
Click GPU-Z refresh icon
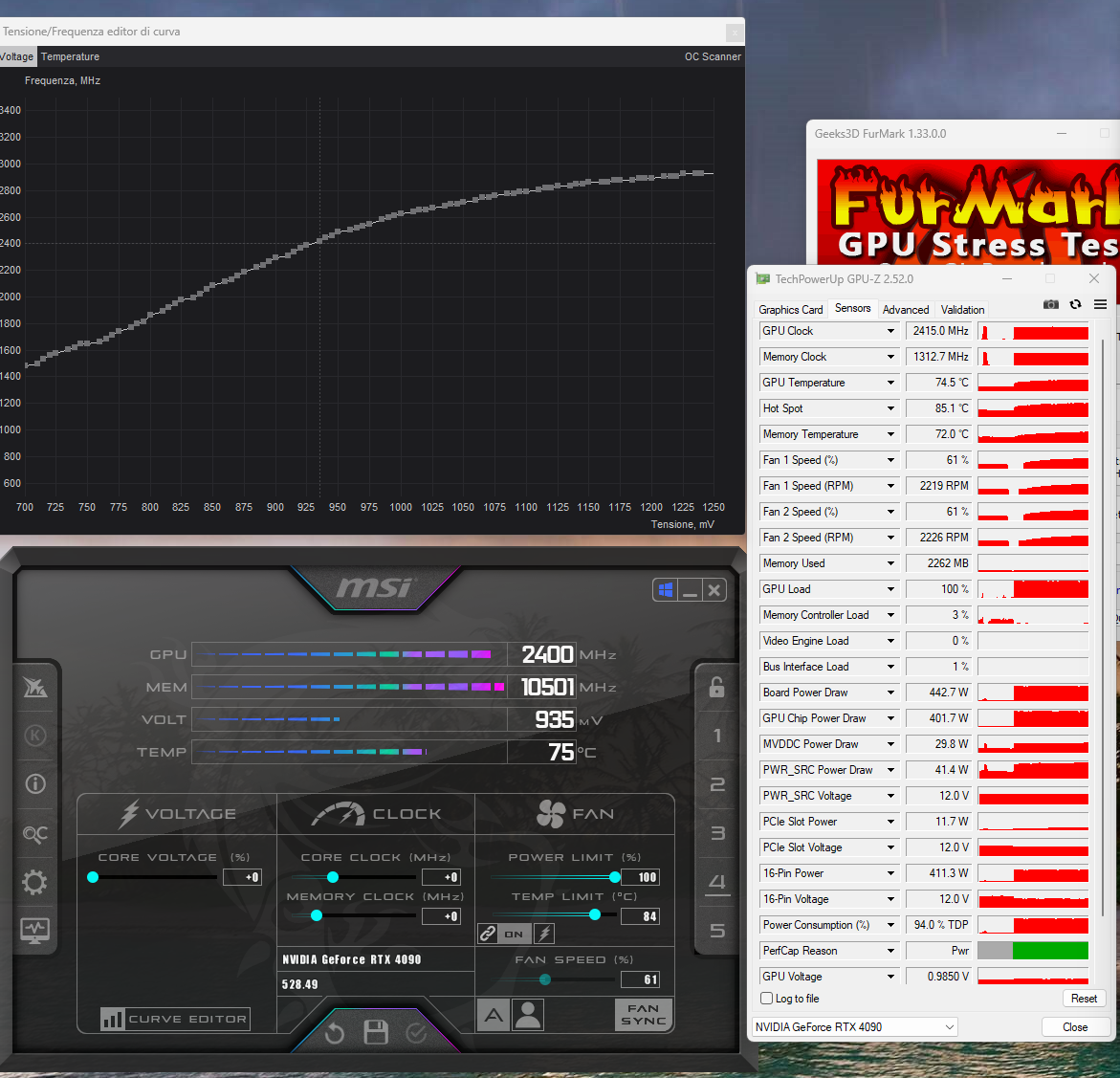point(1076,304)
